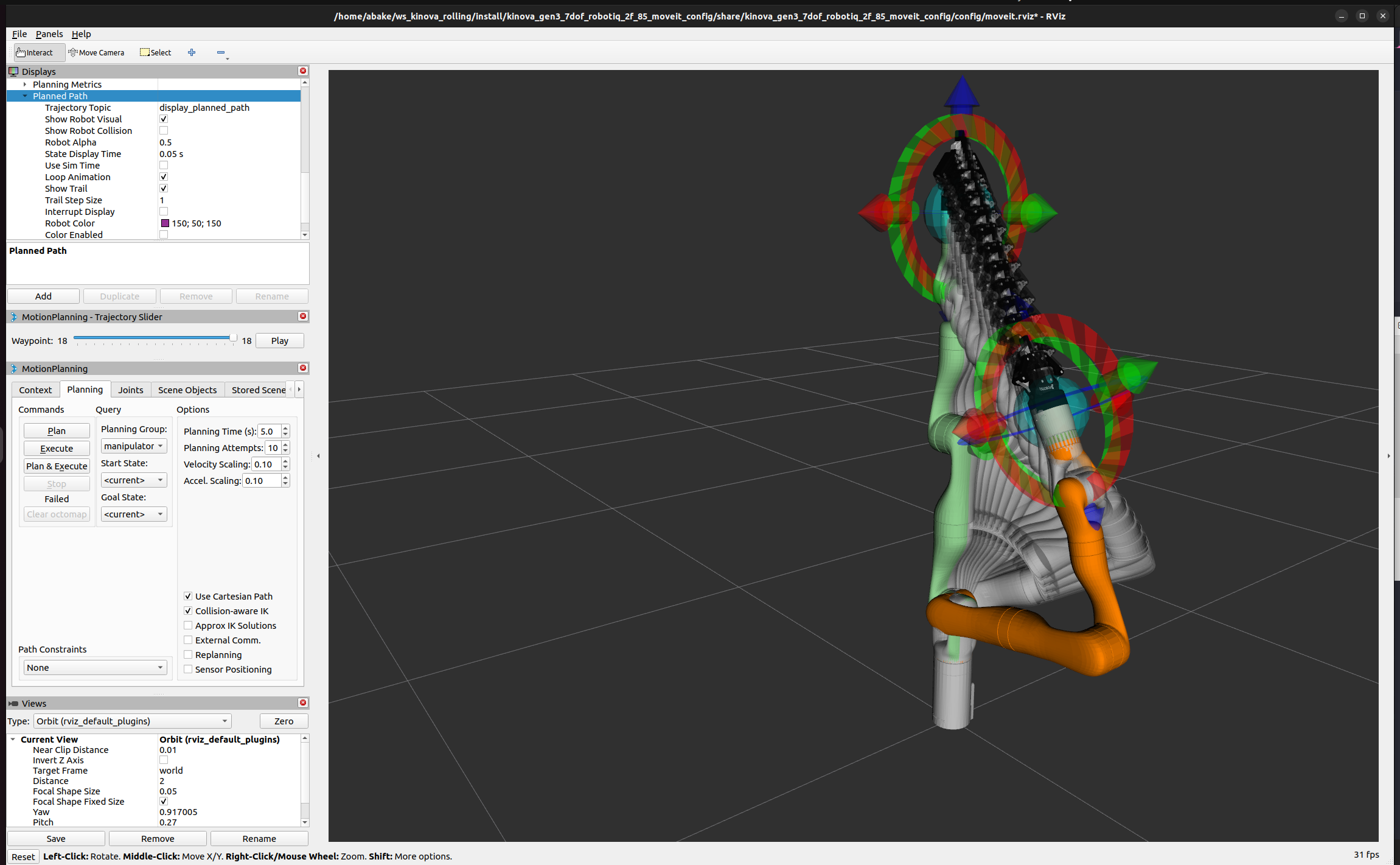Click the Accel. Scaling input field

pyautogui.click(x=262, y=481)
